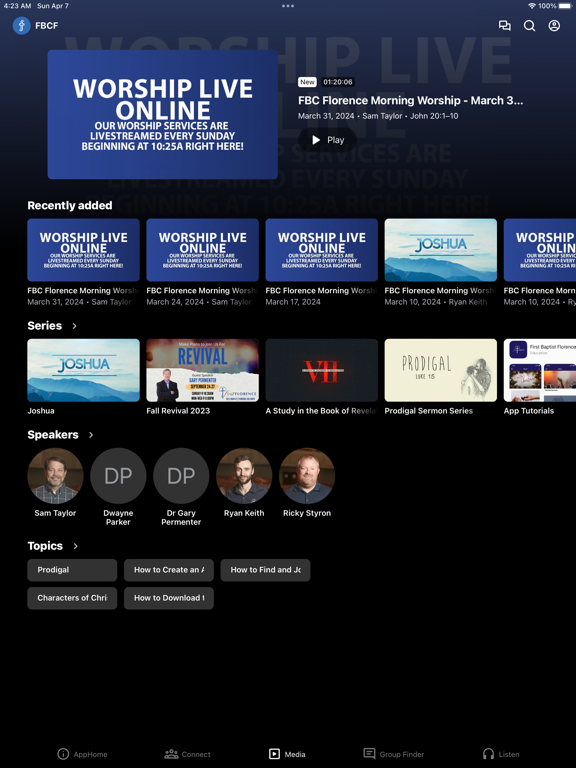
Task: Open the search magnifier icon
Action: [529, 25]
